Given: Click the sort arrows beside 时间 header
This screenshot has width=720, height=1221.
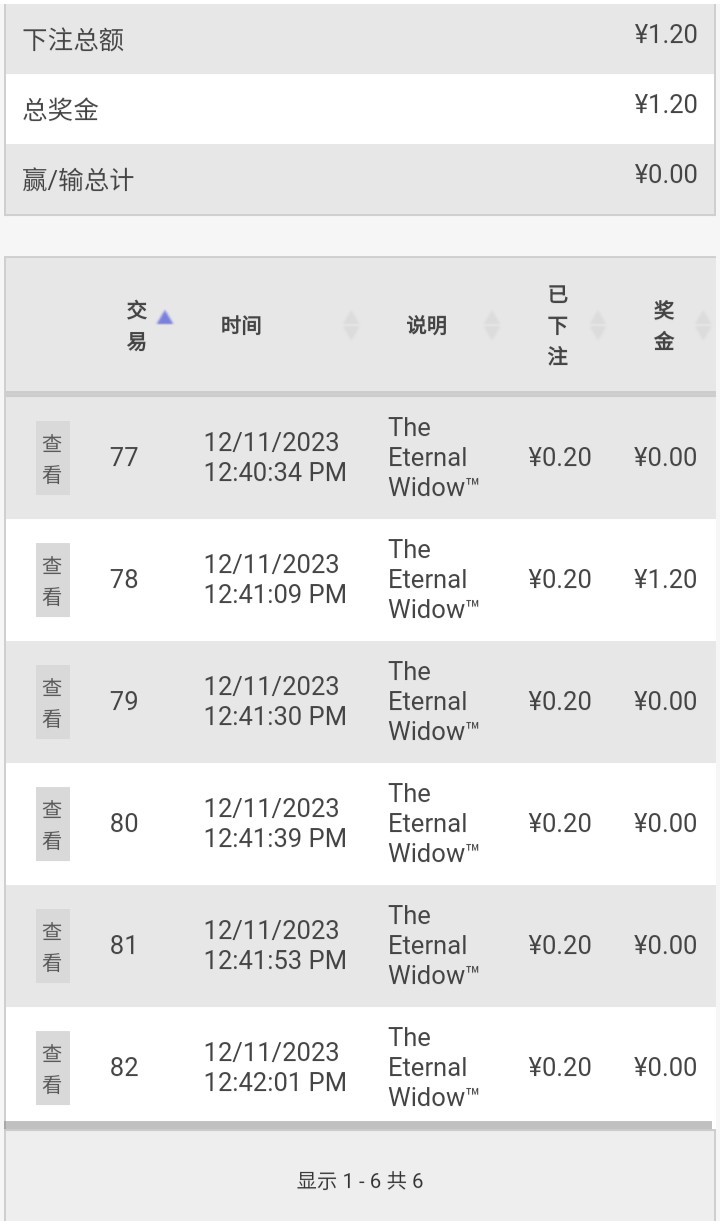Looking at the screenshot, I should [351, 325].
